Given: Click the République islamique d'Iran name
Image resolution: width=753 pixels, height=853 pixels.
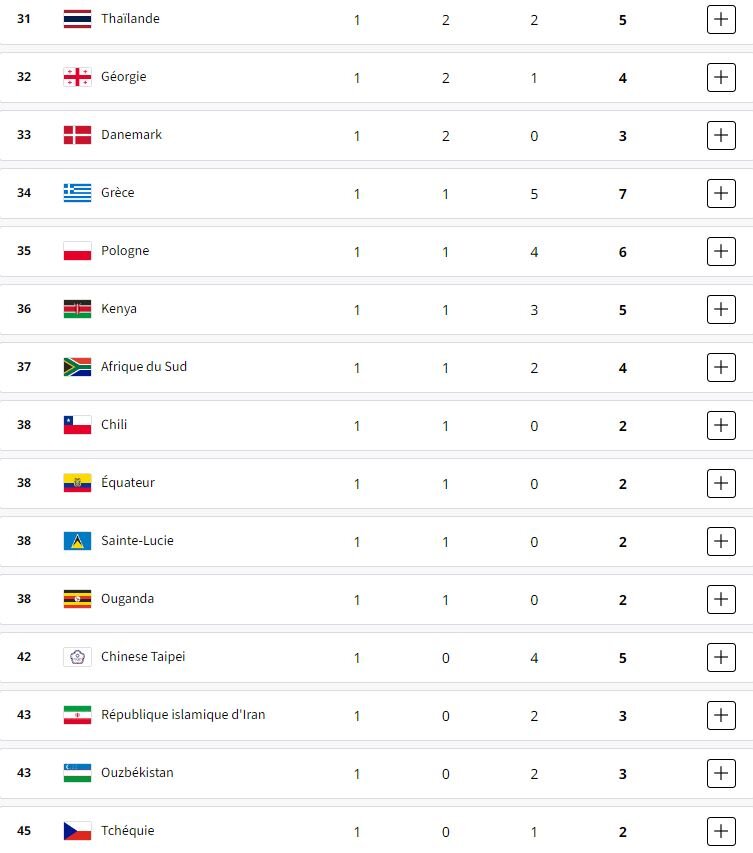Looking at the screenshot, I should [183, 715].
